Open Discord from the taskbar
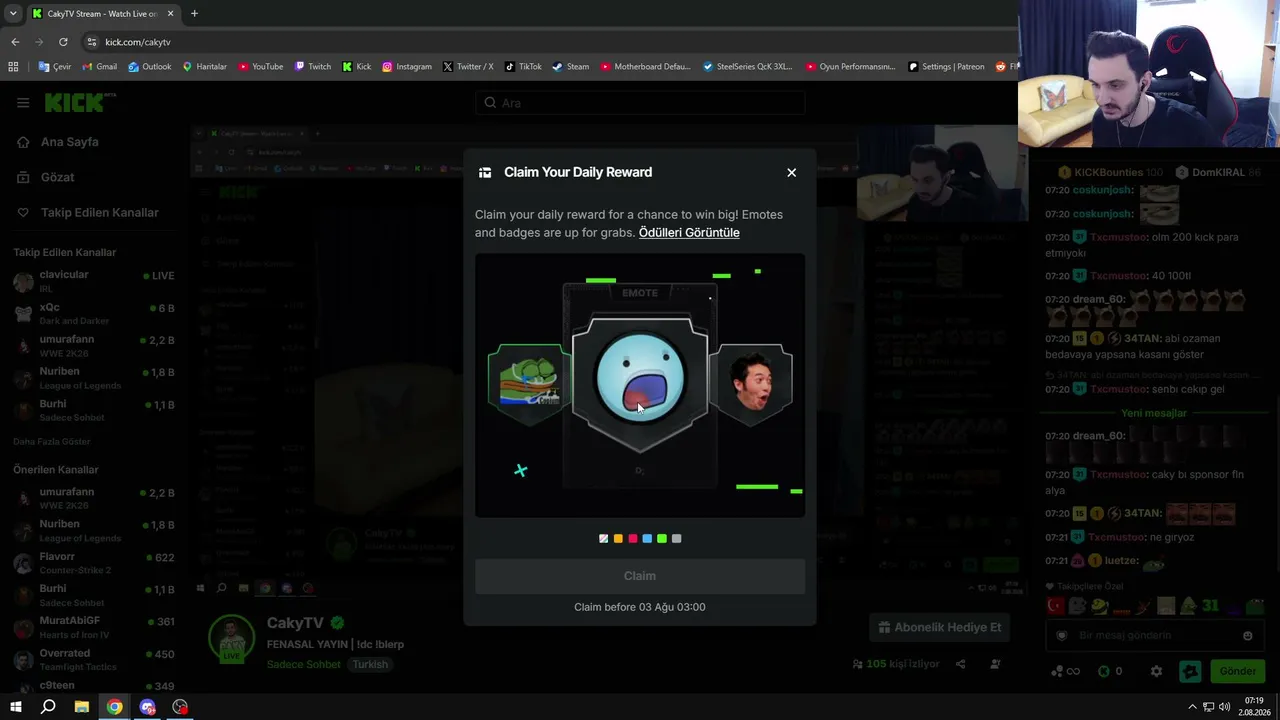 point(148,707)
